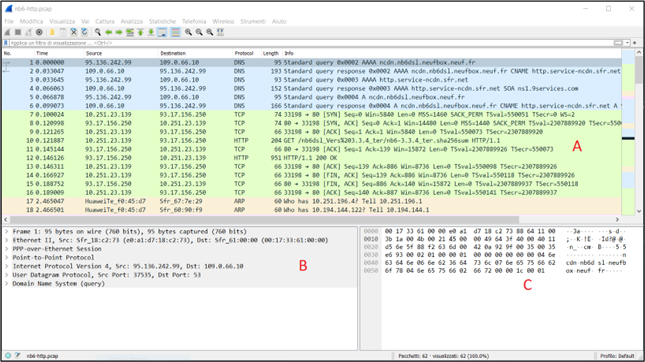Expand User Datagram Protocol row
The width and height of the screenshot is (645, 362).
point(7,275)
